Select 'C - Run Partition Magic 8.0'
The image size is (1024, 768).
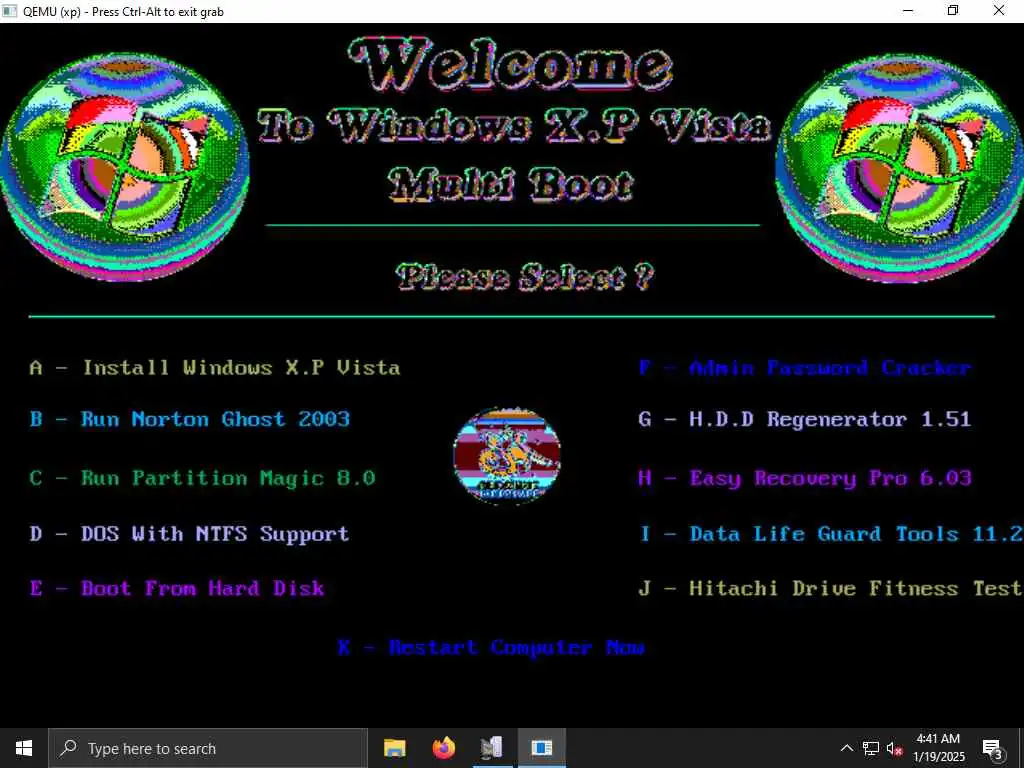[202, 478]
